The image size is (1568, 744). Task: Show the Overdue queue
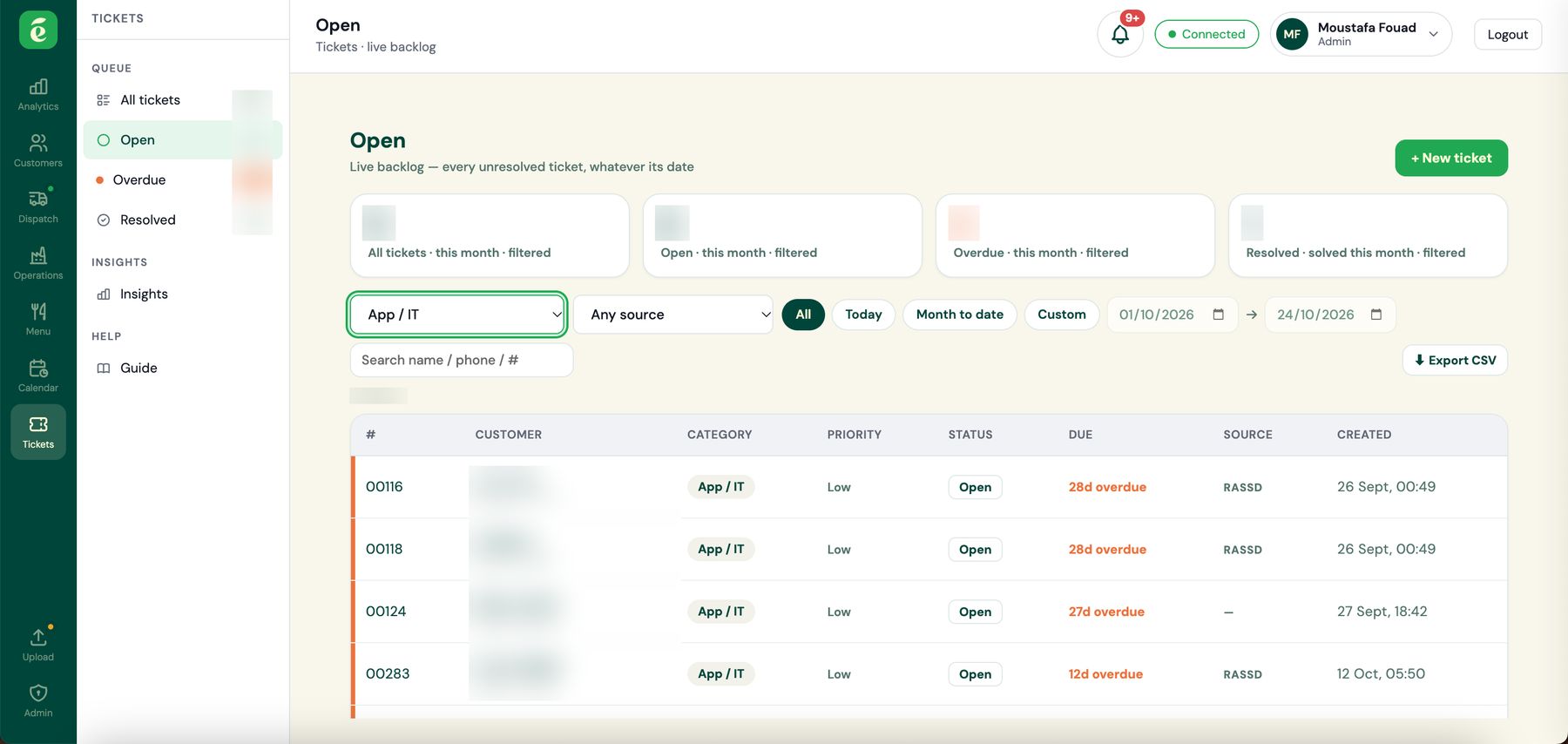(x=183, y=180)
